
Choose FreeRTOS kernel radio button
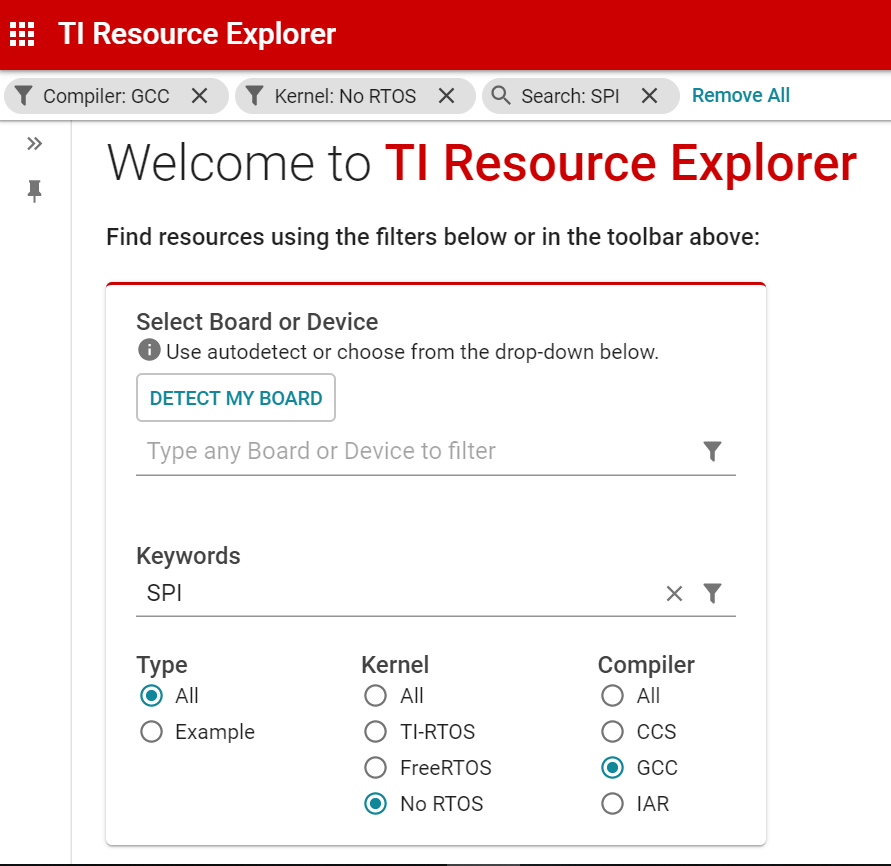click(x=375, y=768)
